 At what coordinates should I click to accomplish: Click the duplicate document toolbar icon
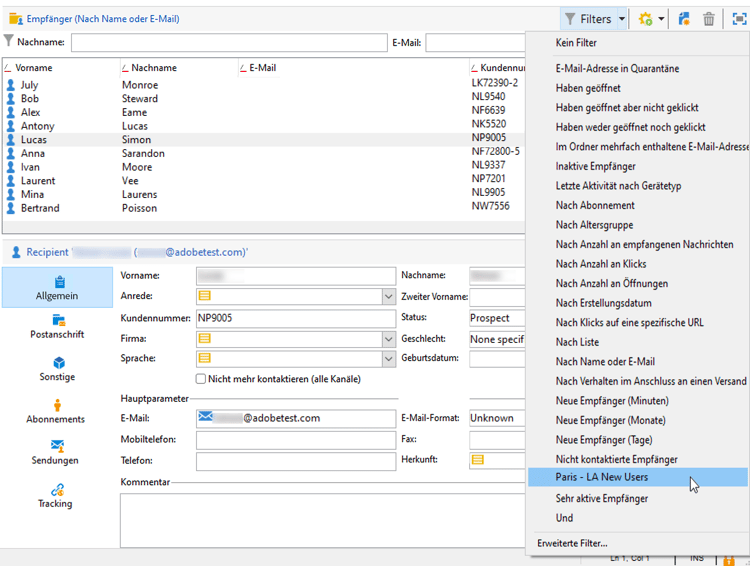coord(684,19)
